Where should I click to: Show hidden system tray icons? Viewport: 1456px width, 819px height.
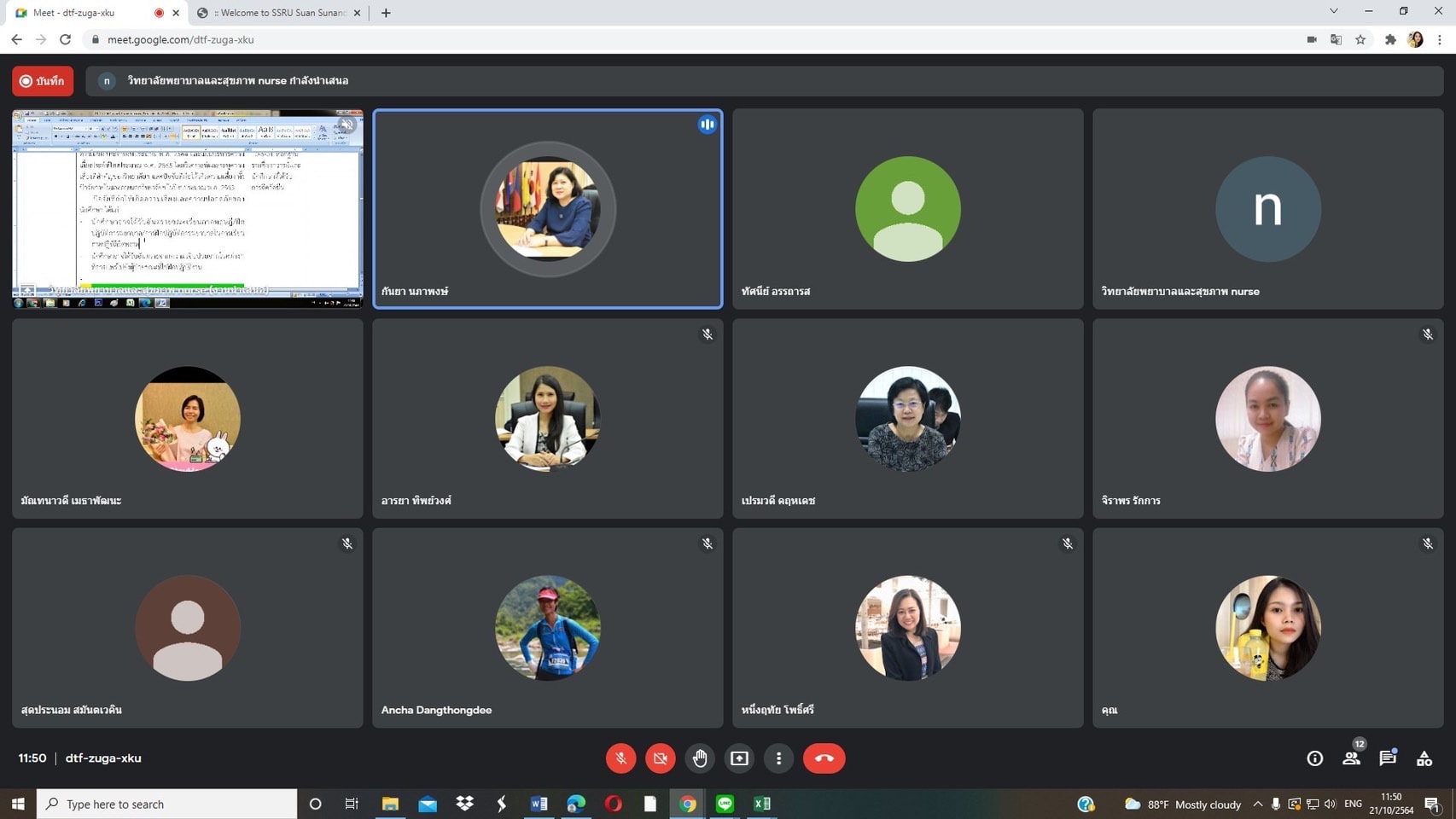point(1257,804)
